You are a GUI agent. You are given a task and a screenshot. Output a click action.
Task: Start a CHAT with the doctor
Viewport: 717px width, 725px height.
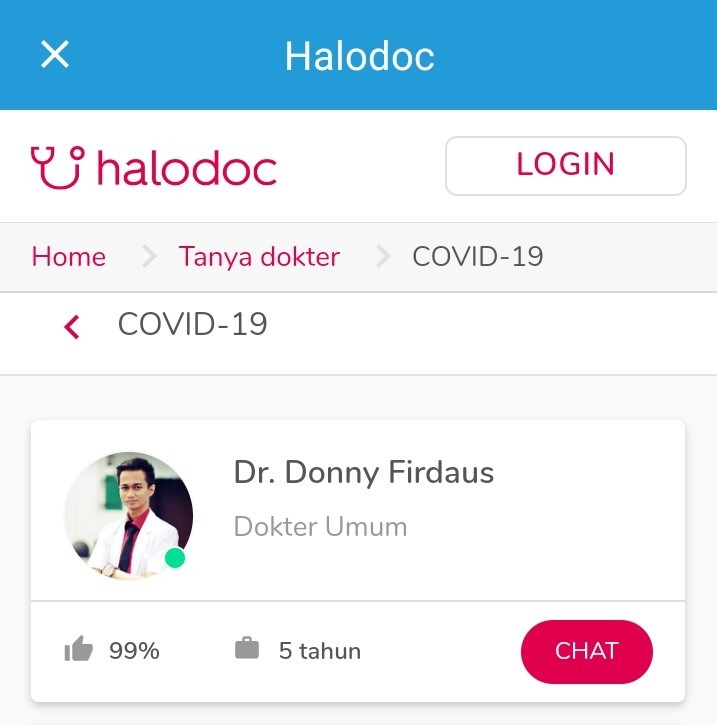point(587,651)
